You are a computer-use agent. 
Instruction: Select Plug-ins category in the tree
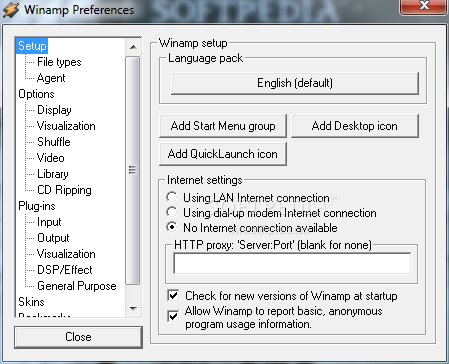point(37,206)
